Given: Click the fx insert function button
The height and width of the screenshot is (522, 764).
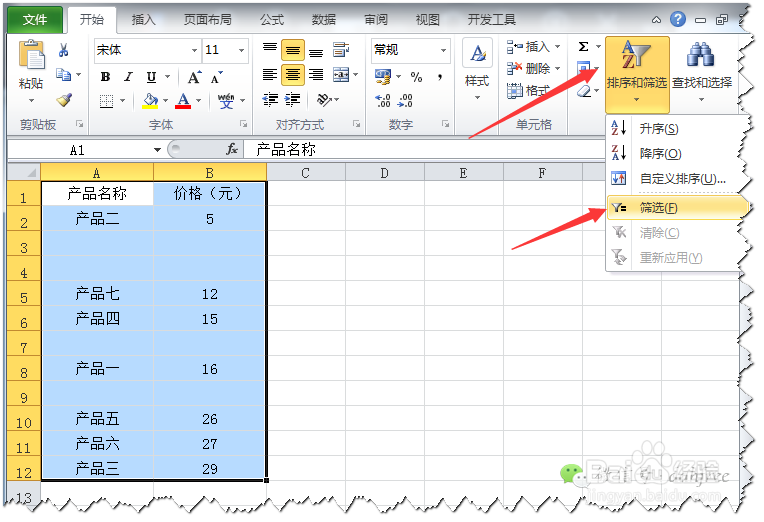Looking at the screenshot, I should click(232, 149).
